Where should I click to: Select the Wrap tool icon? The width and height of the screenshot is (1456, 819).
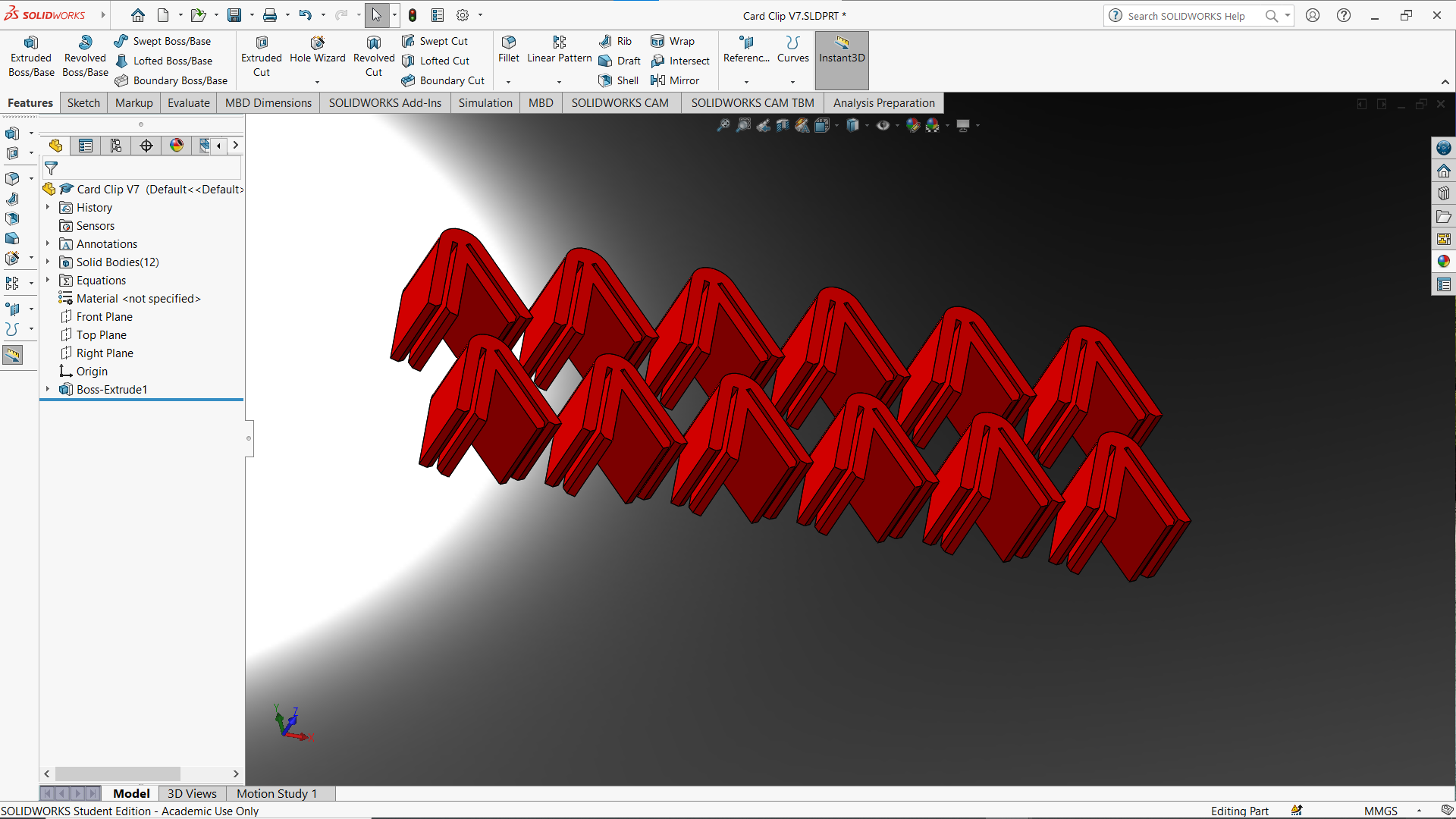point(656,40)
